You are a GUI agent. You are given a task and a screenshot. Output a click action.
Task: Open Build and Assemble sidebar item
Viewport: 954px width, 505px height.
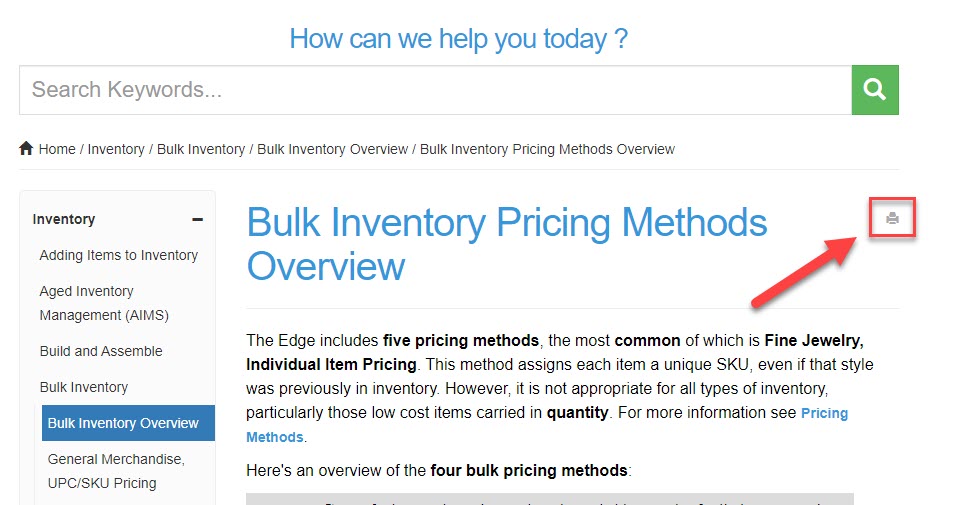101,351
